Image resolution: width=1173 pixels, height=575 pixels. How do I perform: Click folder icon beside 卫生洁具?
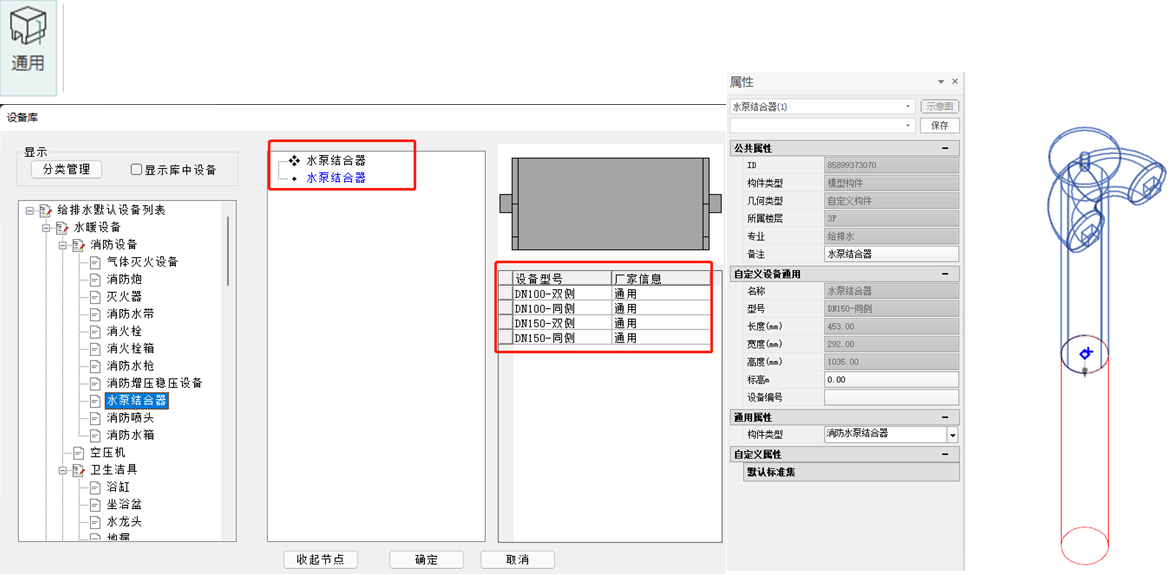(78, 470)
